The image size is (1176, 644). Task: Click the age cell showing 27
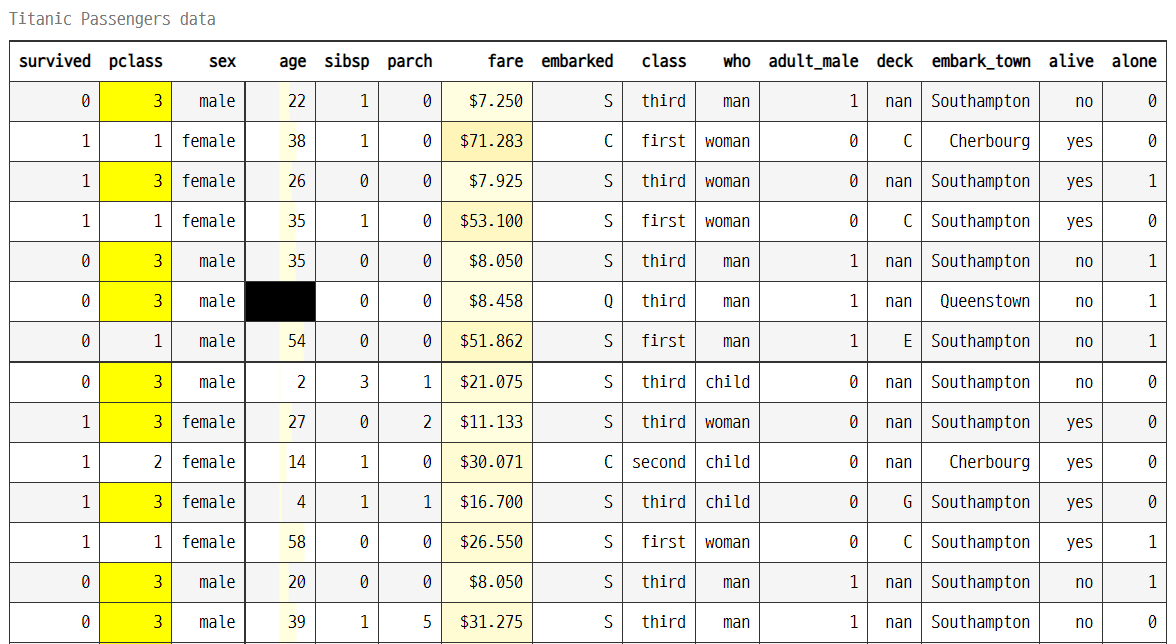point(280,422)
